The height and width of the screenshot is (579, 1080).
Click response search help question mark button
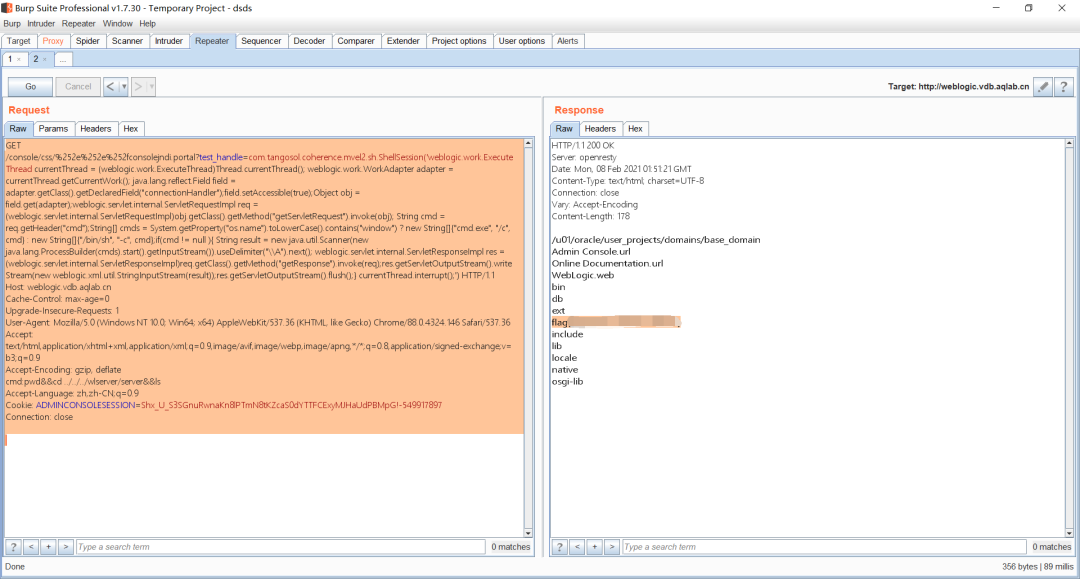click(560, 547)
